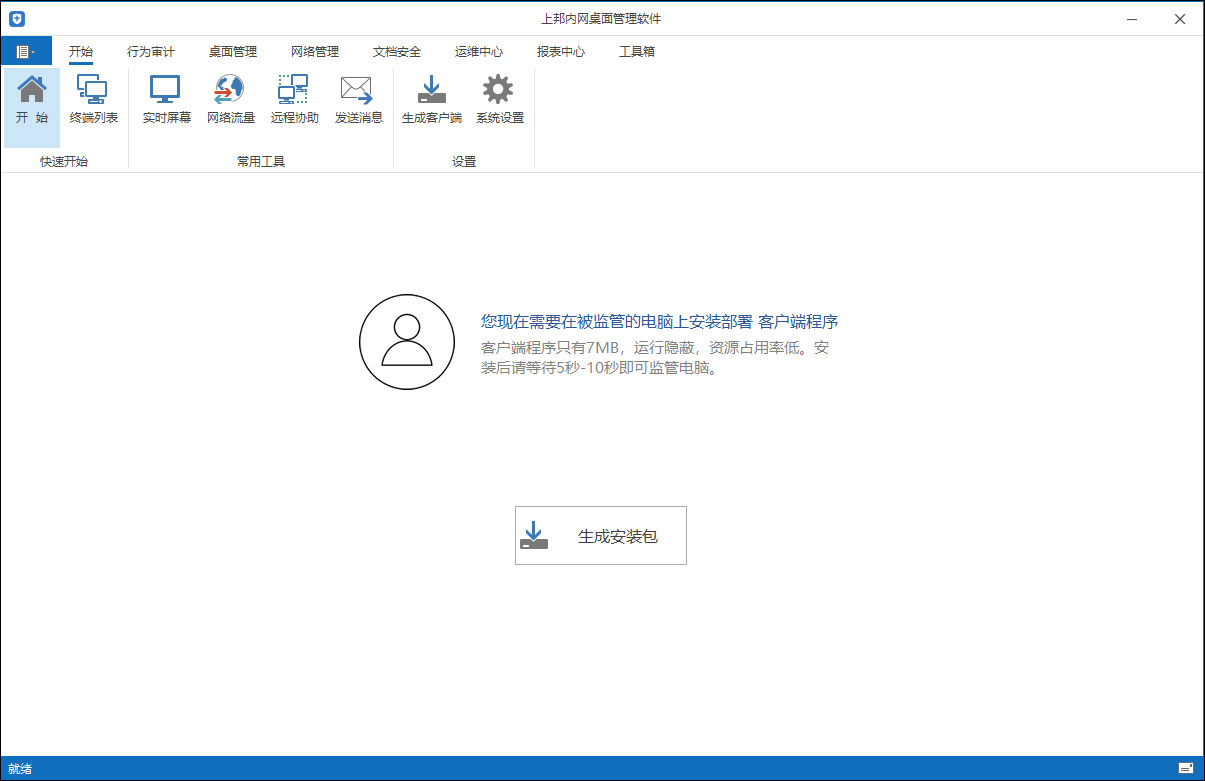
Task: Click the status bar icon at bottom right
Action: coord(1186,768)
